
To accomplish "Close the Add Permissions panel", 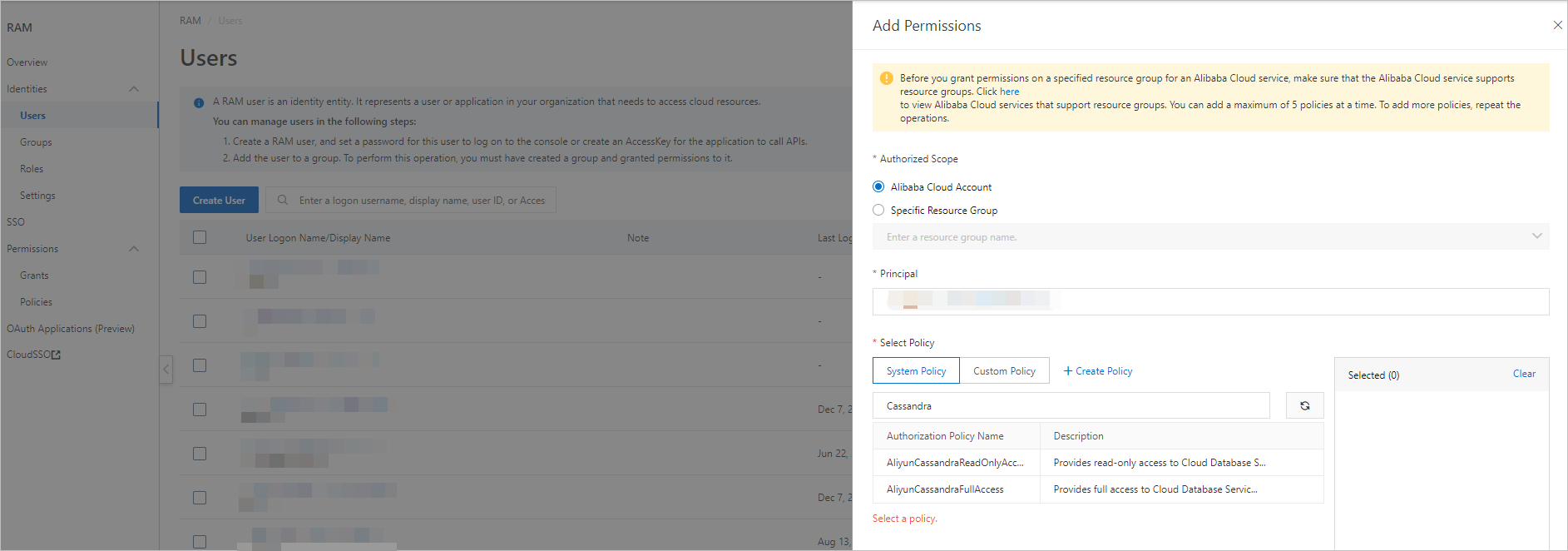I will point(1557,26).
